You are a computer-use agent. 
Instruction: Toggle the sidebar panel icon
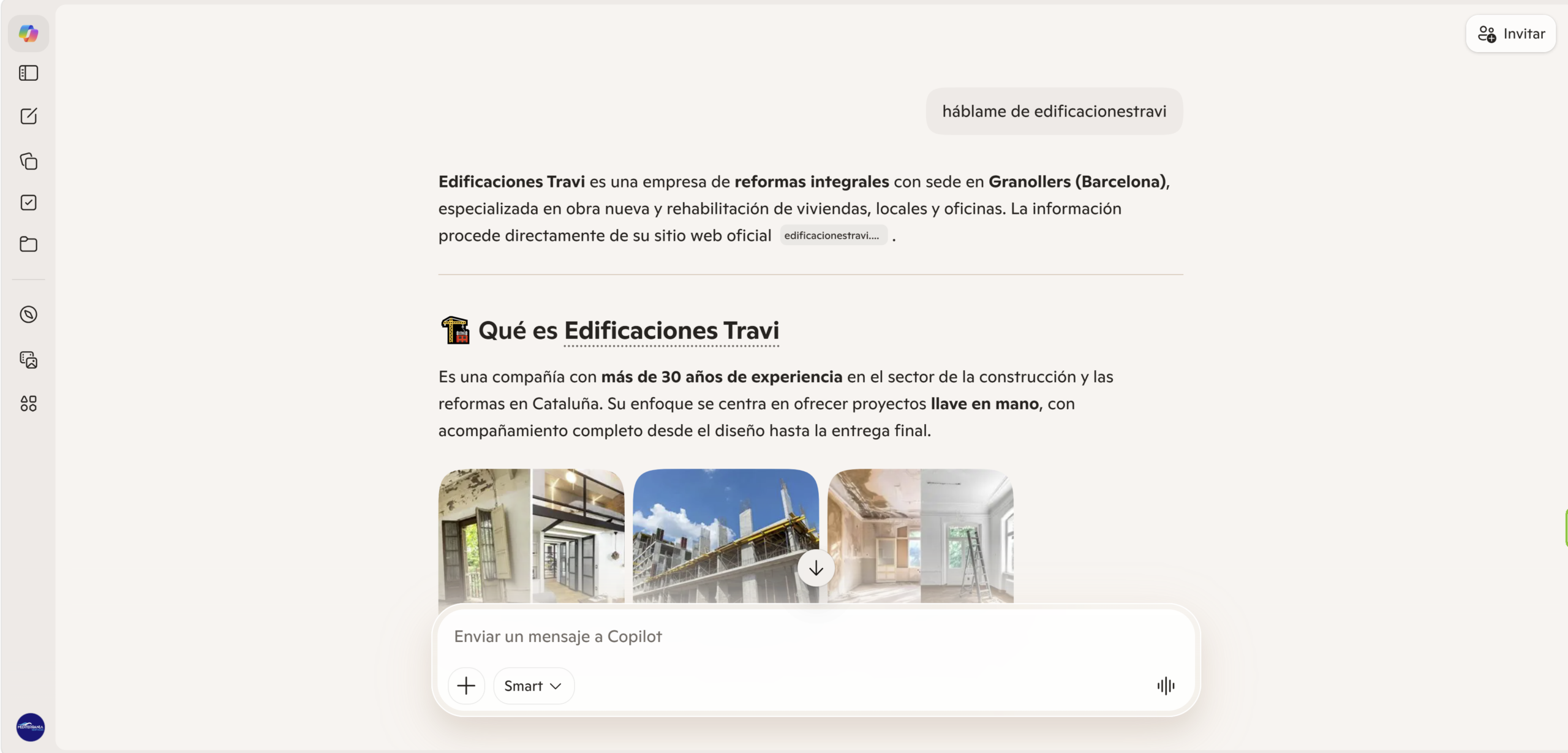[28, 73]
